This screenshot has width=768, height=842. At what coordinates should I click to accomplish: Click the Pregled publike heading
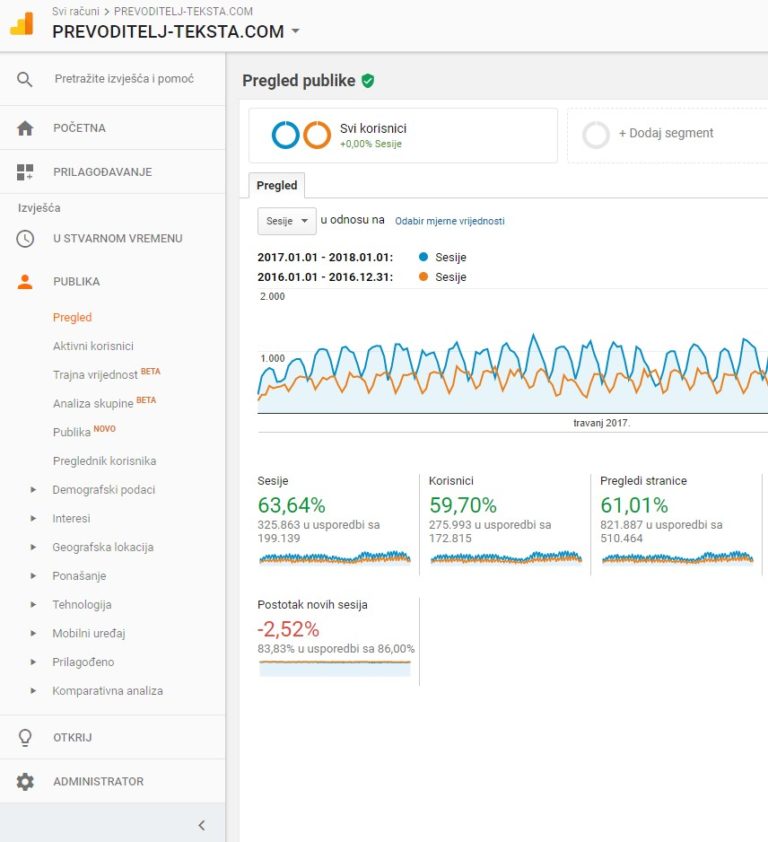point(299,81)
